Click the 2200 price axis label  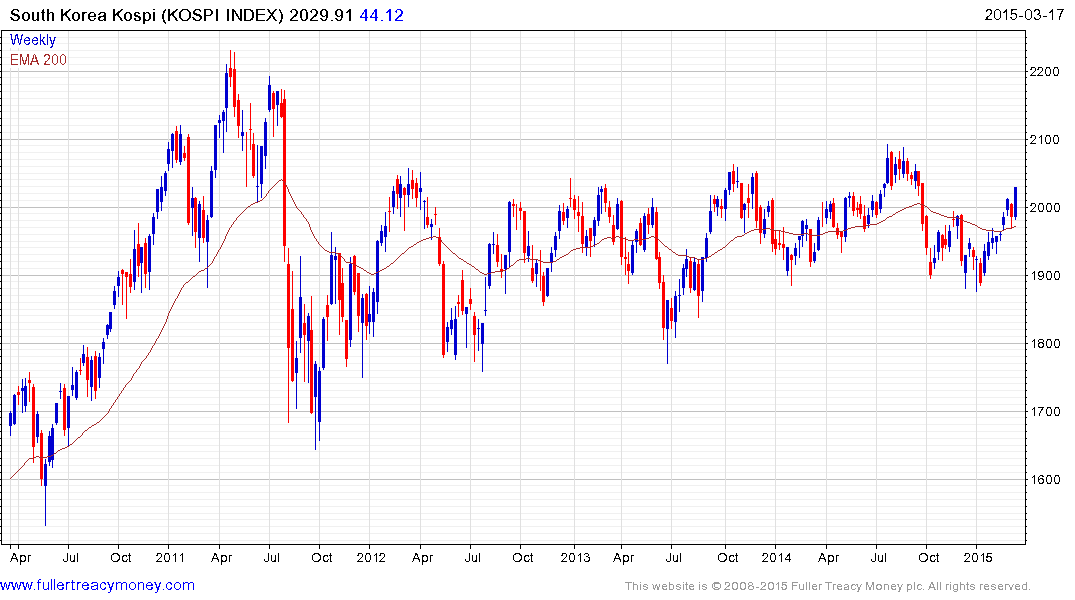(1044, 71)
